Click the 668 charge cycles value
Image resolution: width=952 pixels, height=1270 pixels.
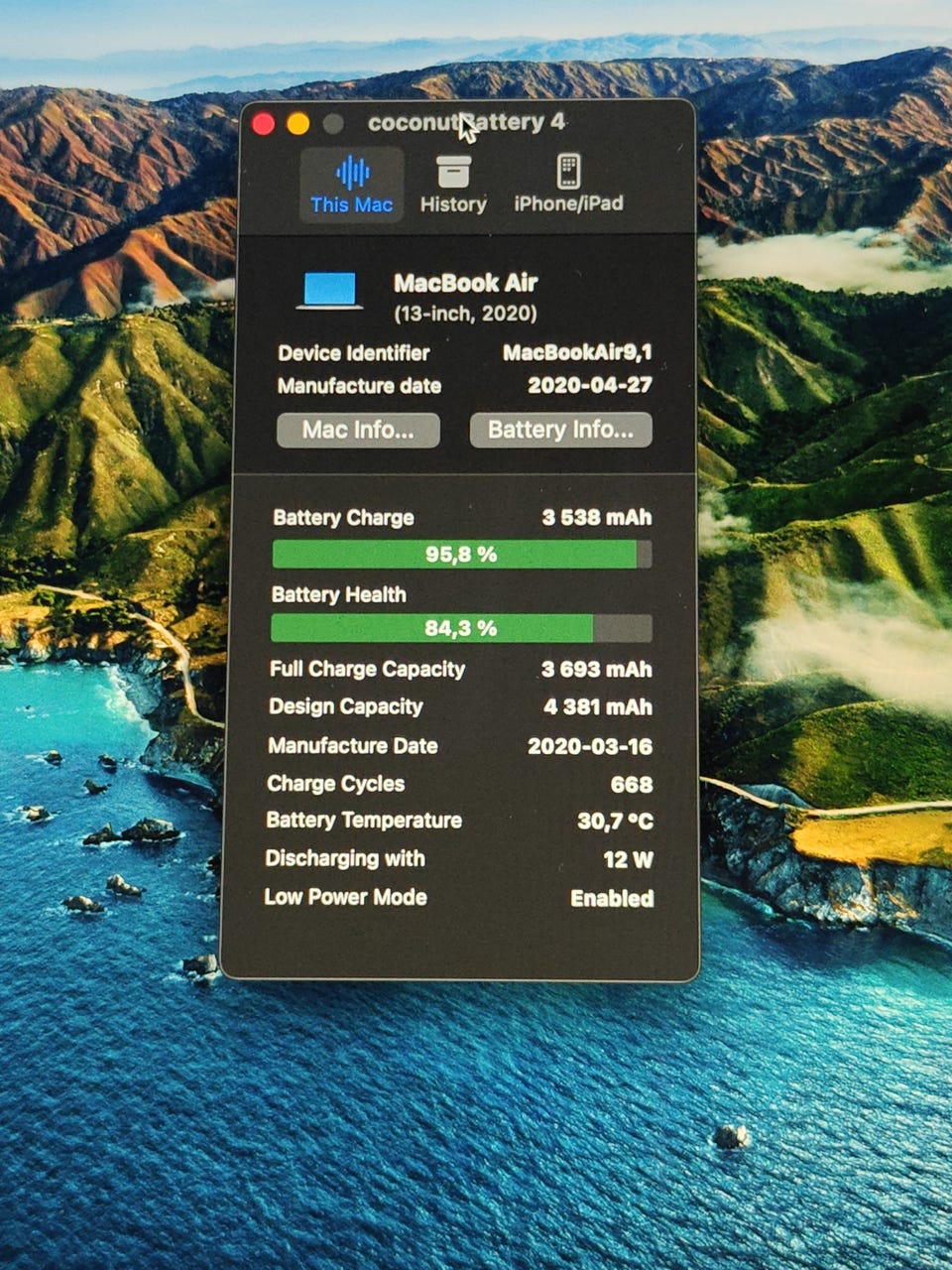pos(632,785)
